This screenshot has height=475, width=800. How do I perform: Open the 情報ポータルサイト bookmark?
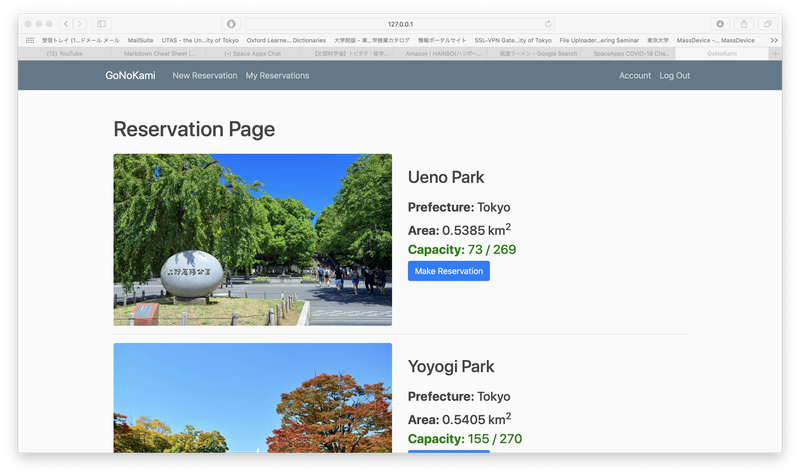[x=442, y=40]
